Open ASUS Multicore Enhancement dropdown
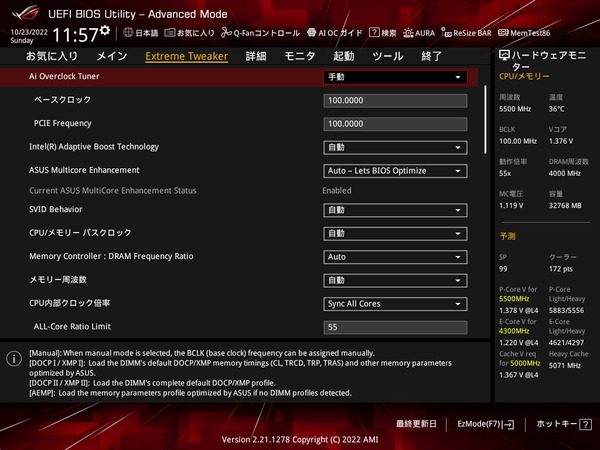The width and height of the screenshot is (600, 450). click(395, 171)
